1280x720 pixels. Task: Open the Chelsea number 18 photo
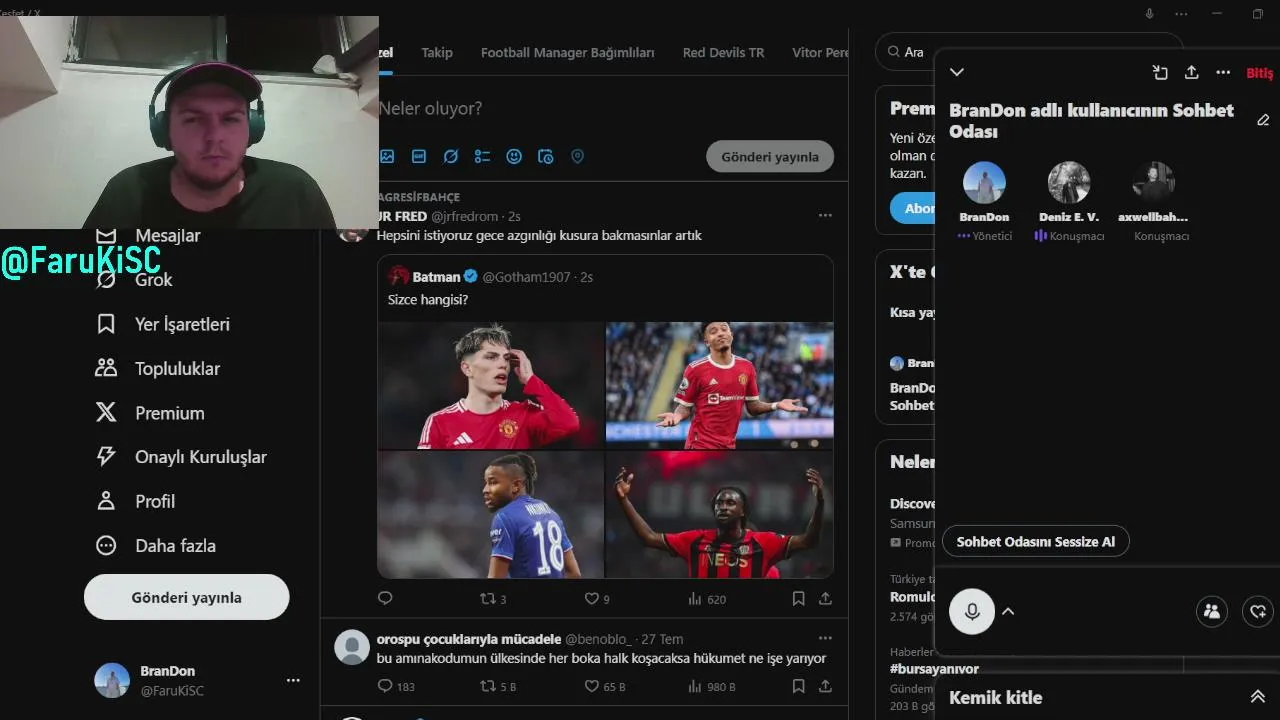[x=491, y=514]
